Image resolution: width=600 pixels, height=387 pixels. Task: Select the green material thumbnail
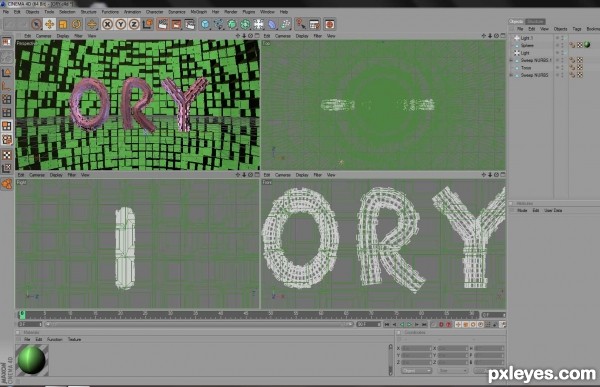[x=32, y=359]
